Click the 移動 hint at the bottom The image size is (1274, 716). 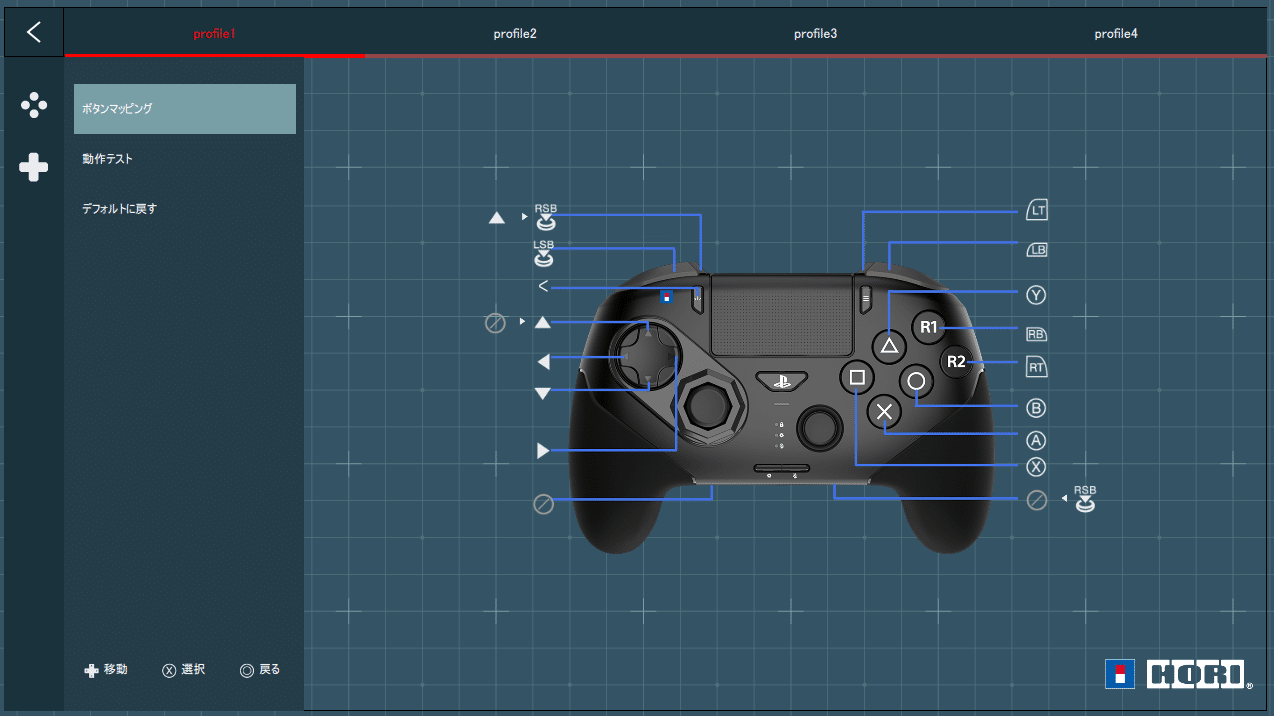tap(106, 670)
